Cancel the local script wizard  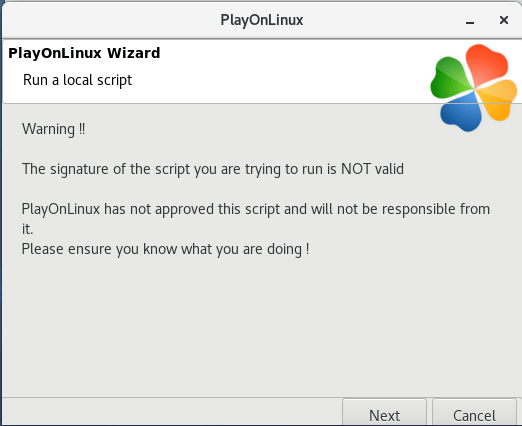point(474,413)
